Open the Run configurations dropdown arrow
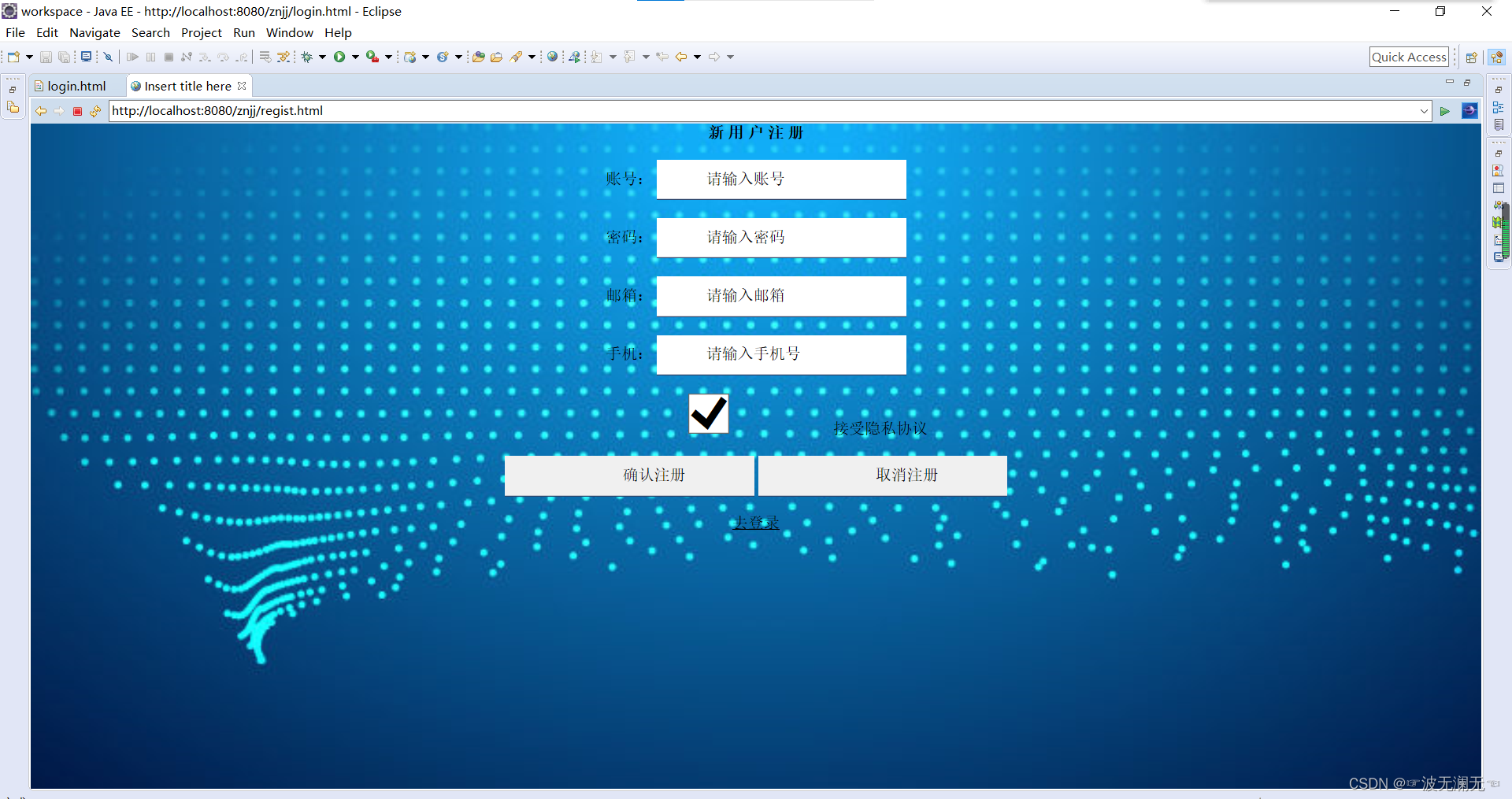The width and height of the screenshot is (1512, 799). (x=354, y=57)
